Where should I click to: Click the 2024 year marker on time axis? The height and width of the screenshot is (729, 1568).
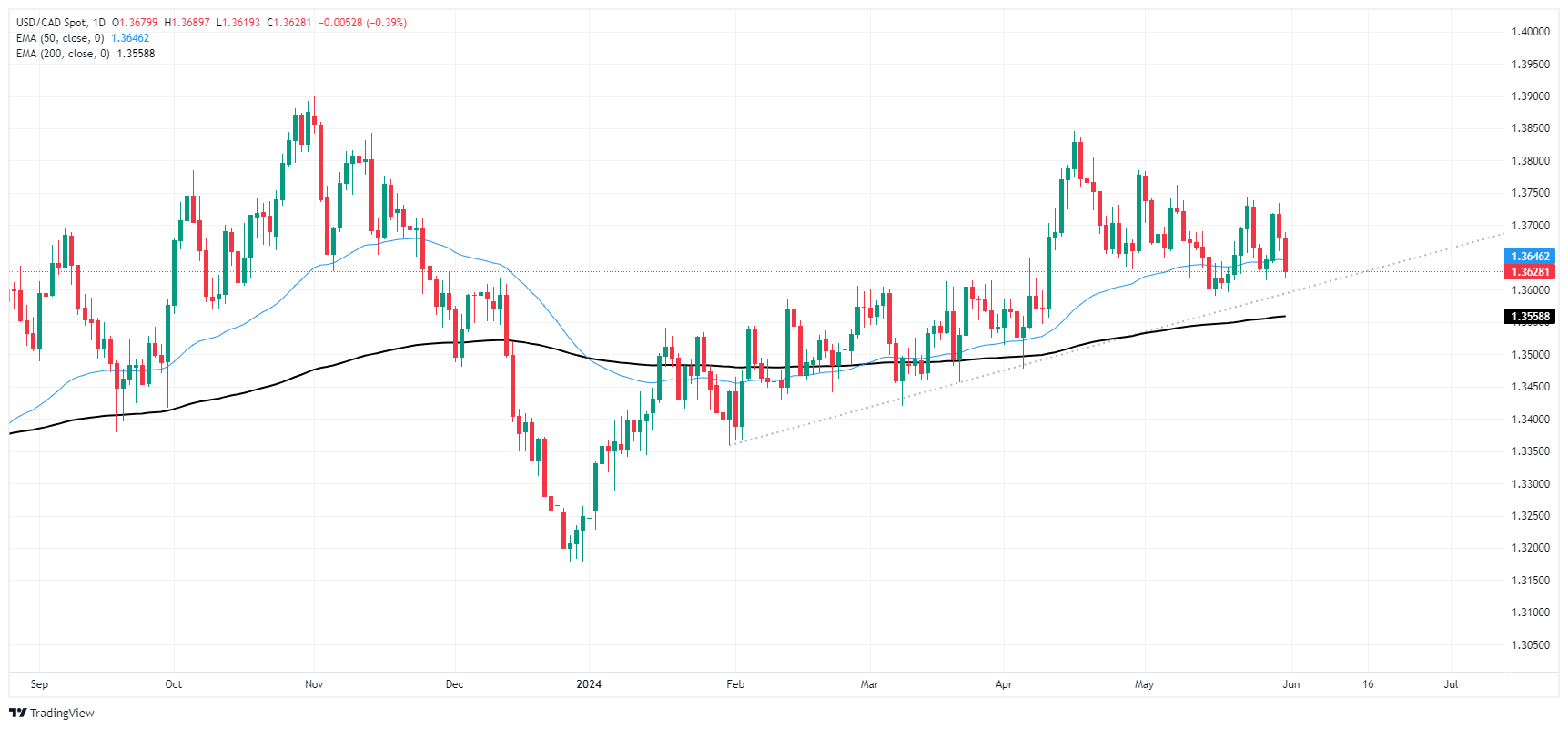(589, 684)
